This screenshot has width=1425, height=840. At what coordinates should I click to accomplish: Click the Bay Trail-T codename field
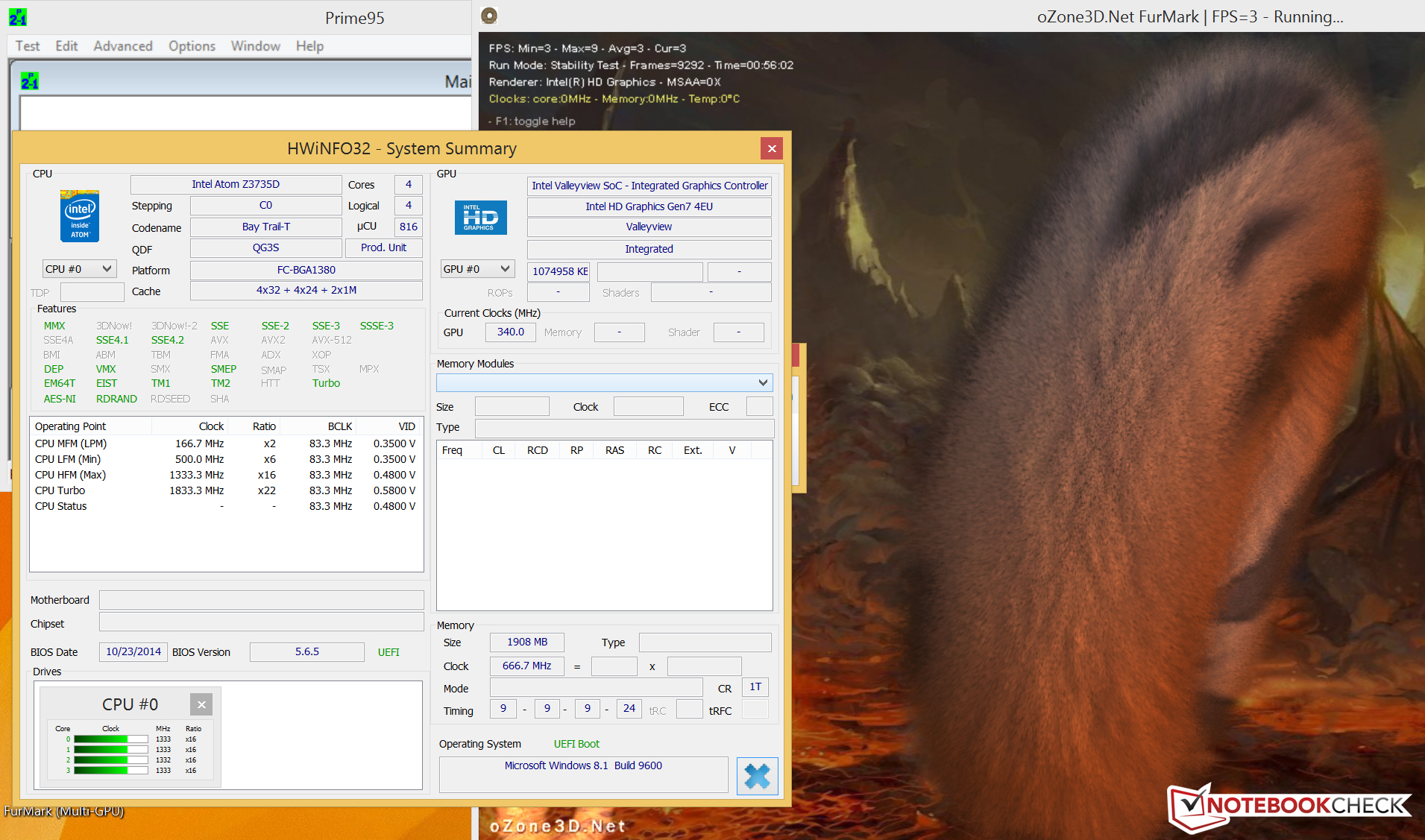tap(265, 227)
